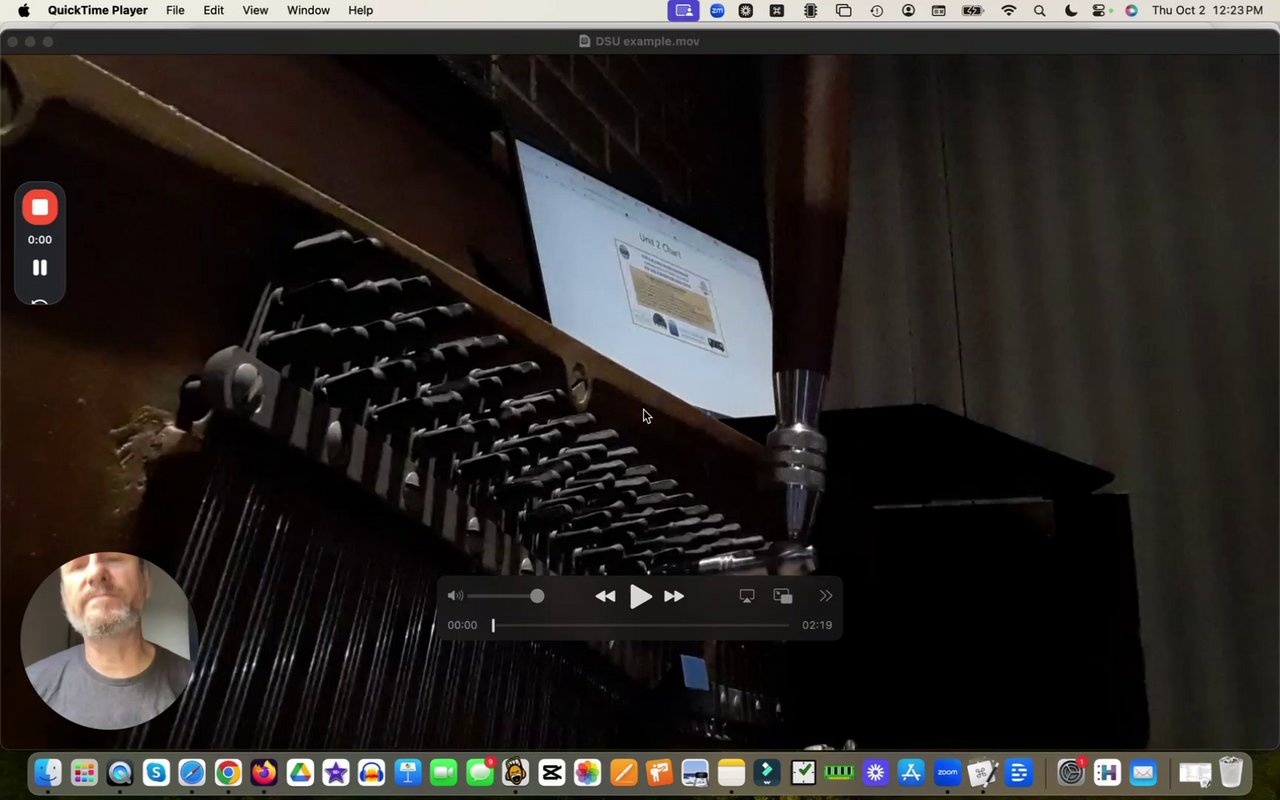Open Notes from the Dock

(731, 772)
